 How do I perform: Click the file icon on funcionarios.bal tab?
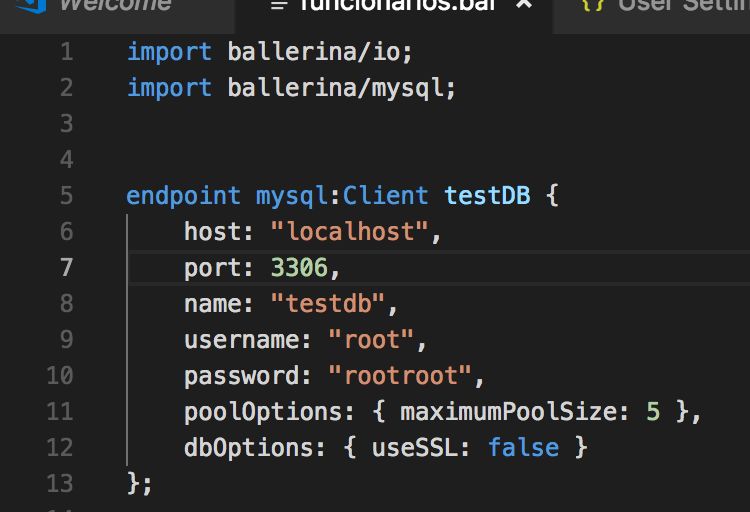pos(279,6)
